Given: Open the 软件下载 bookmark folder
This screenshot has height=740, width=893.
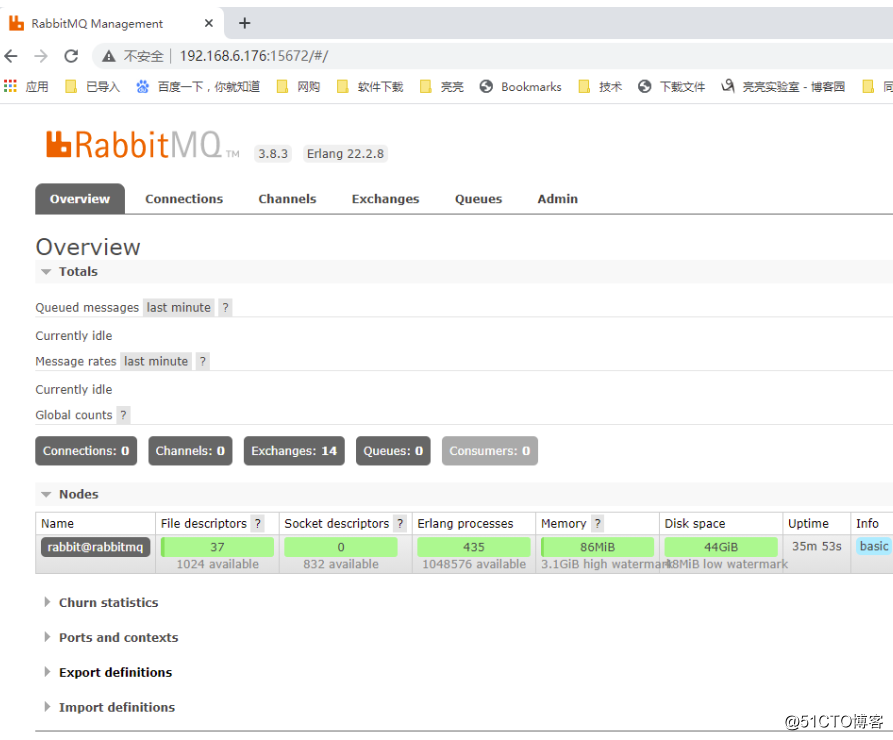Looking at the screenshot, I should pos(370,87).
